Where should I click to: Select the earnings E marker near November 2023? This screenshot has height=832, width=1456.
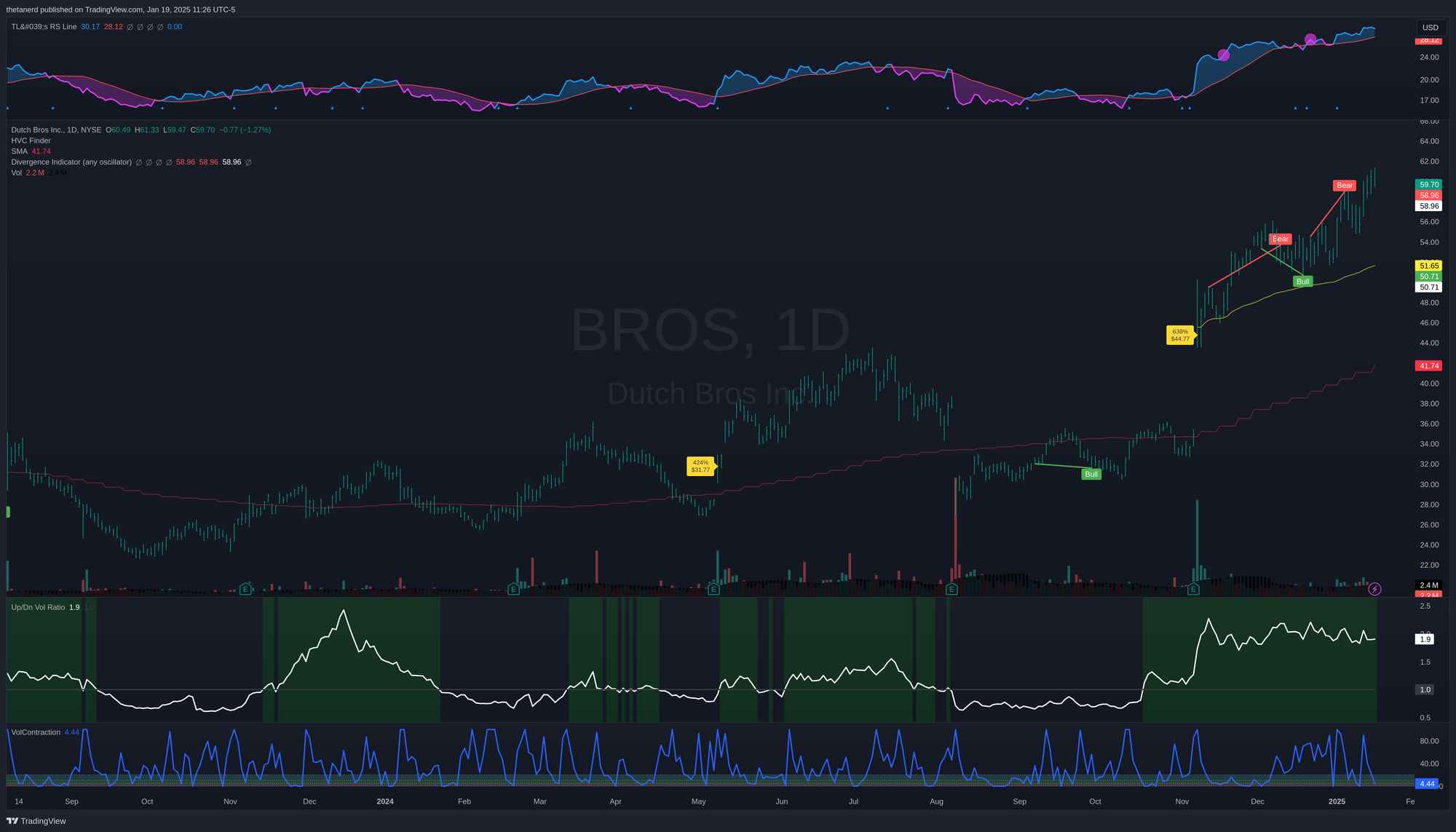tap(246, 589)
